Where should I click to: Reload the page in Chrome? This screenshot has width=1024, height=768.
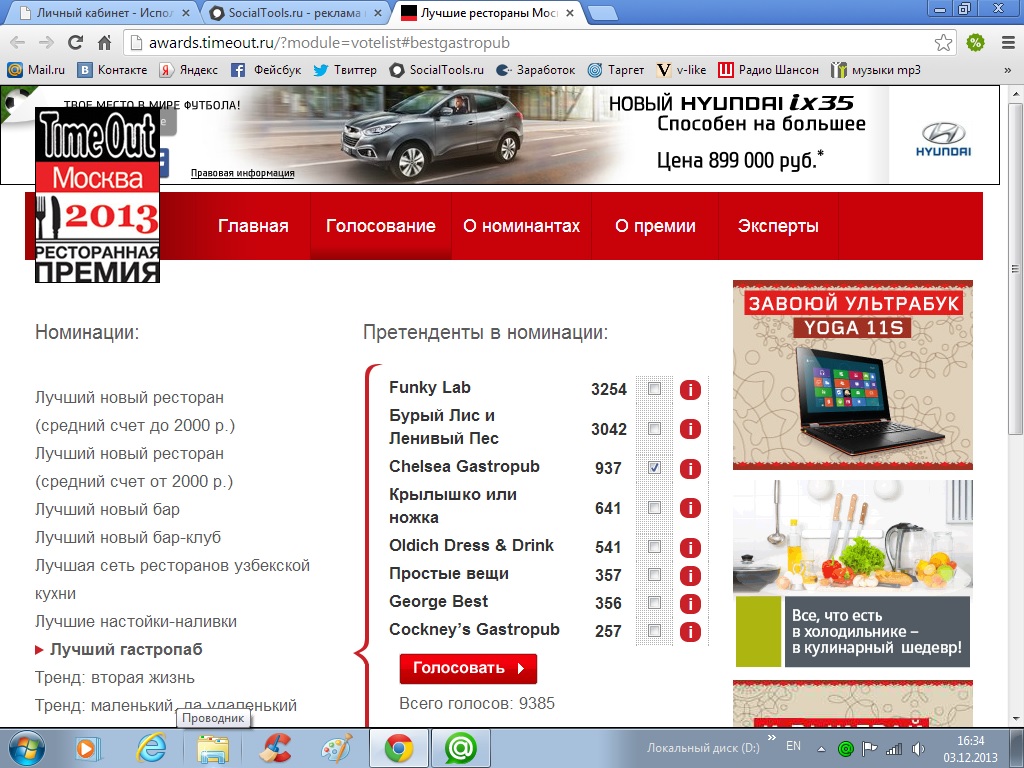tap(76, 42)
